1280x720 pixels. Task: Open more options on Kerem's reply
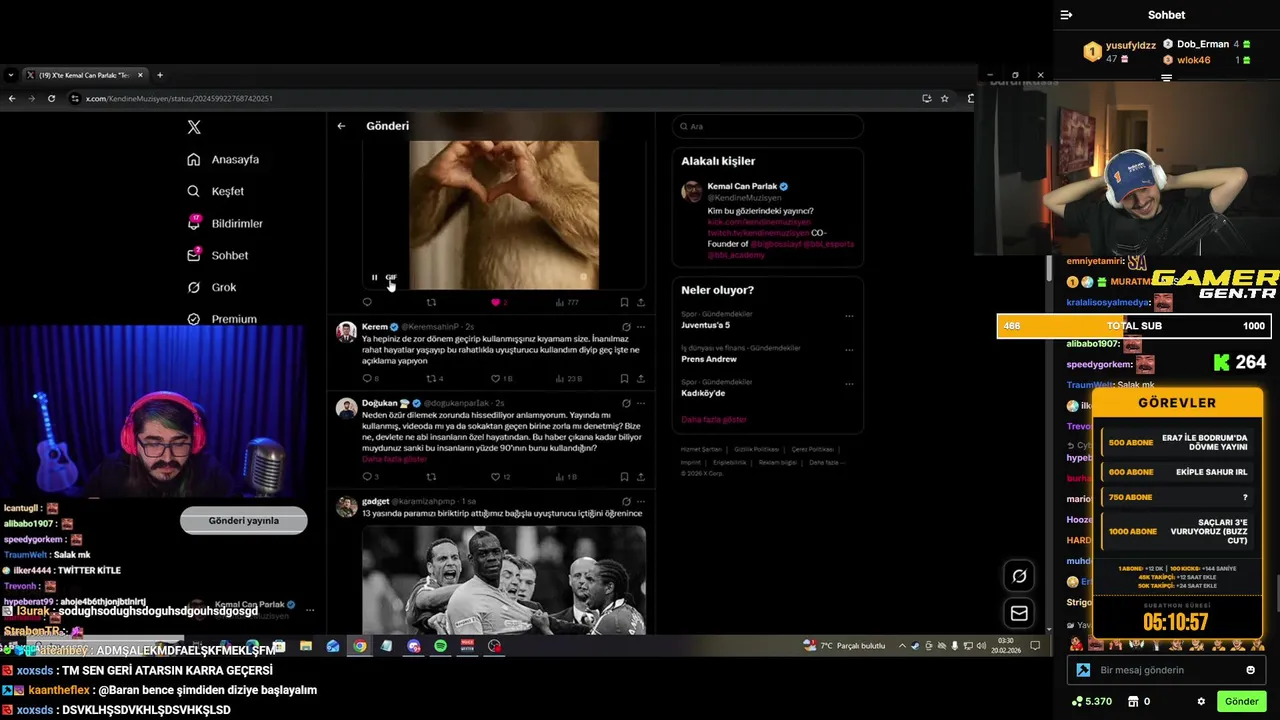click(x=641, y=327)
